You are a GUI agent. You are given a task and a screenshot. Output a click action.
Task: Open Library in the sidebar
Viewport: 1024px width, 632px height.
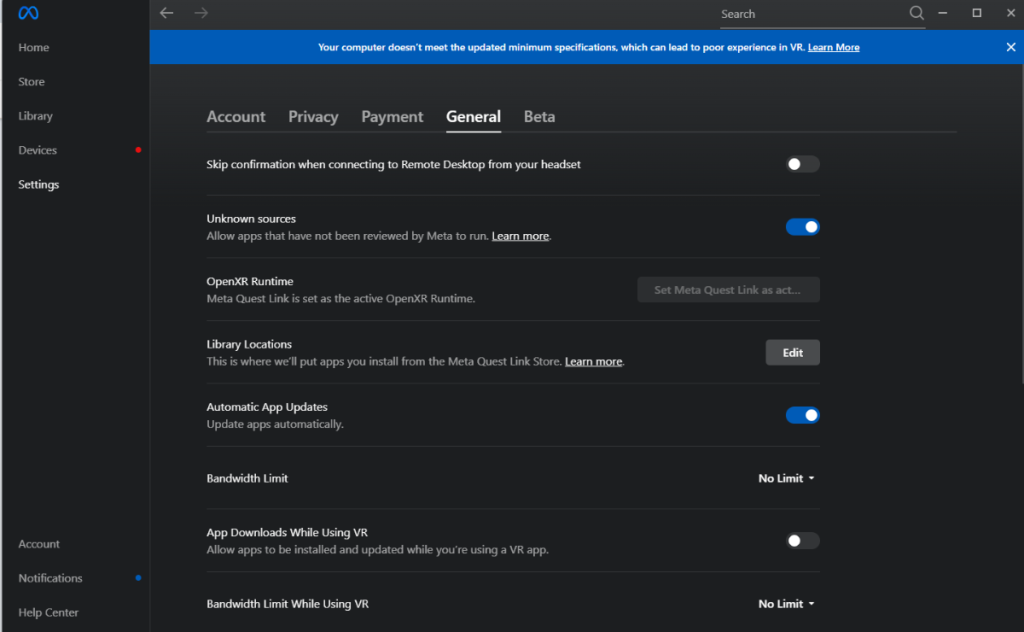pyautogui.click(x=35, y=116)
